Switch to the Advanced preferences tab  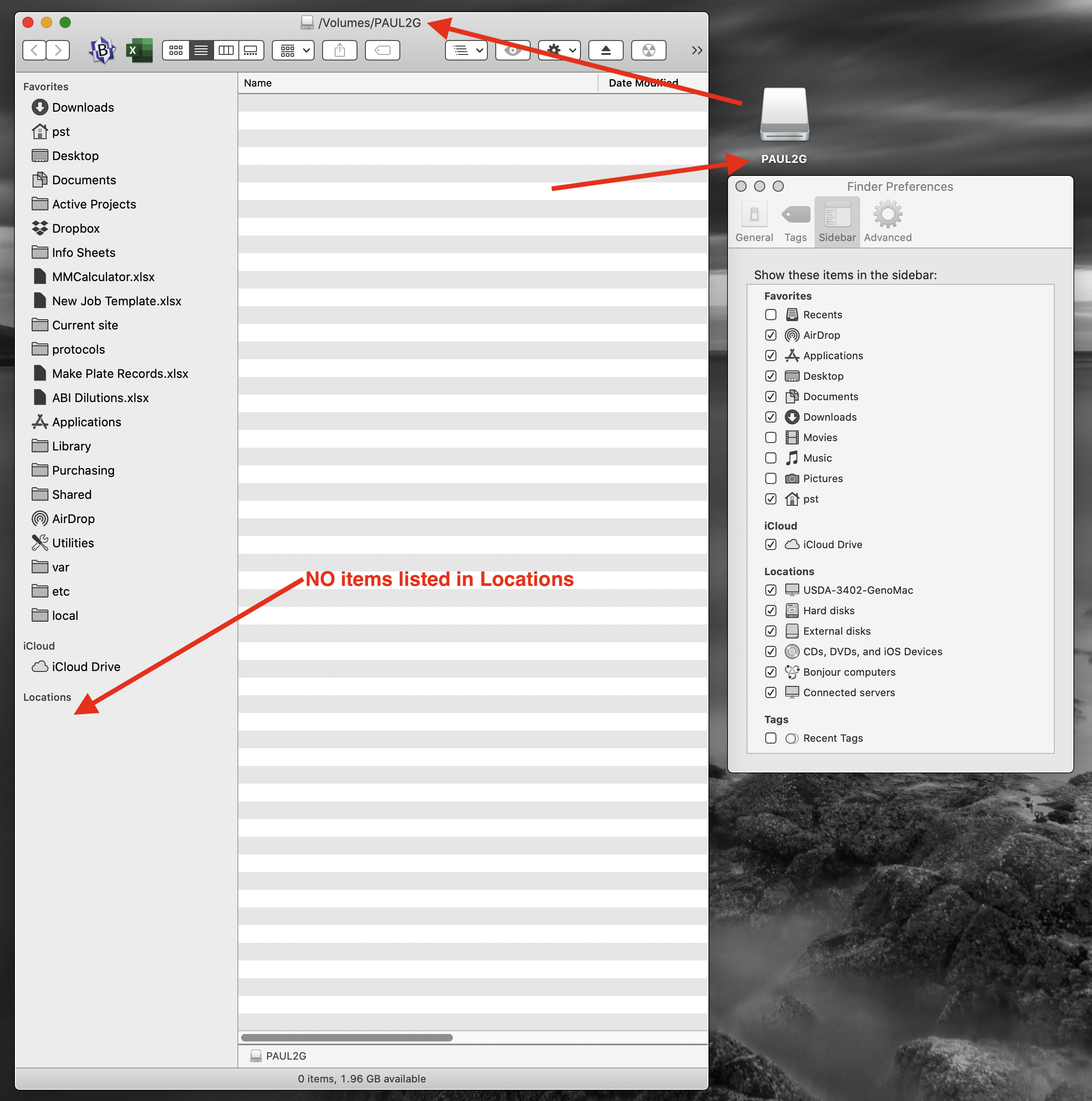point(887,222)
